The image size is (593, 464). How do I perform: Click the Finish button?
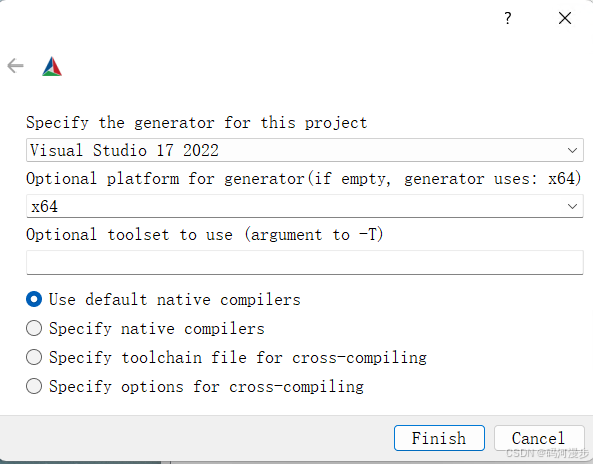[x=439, y=438]
